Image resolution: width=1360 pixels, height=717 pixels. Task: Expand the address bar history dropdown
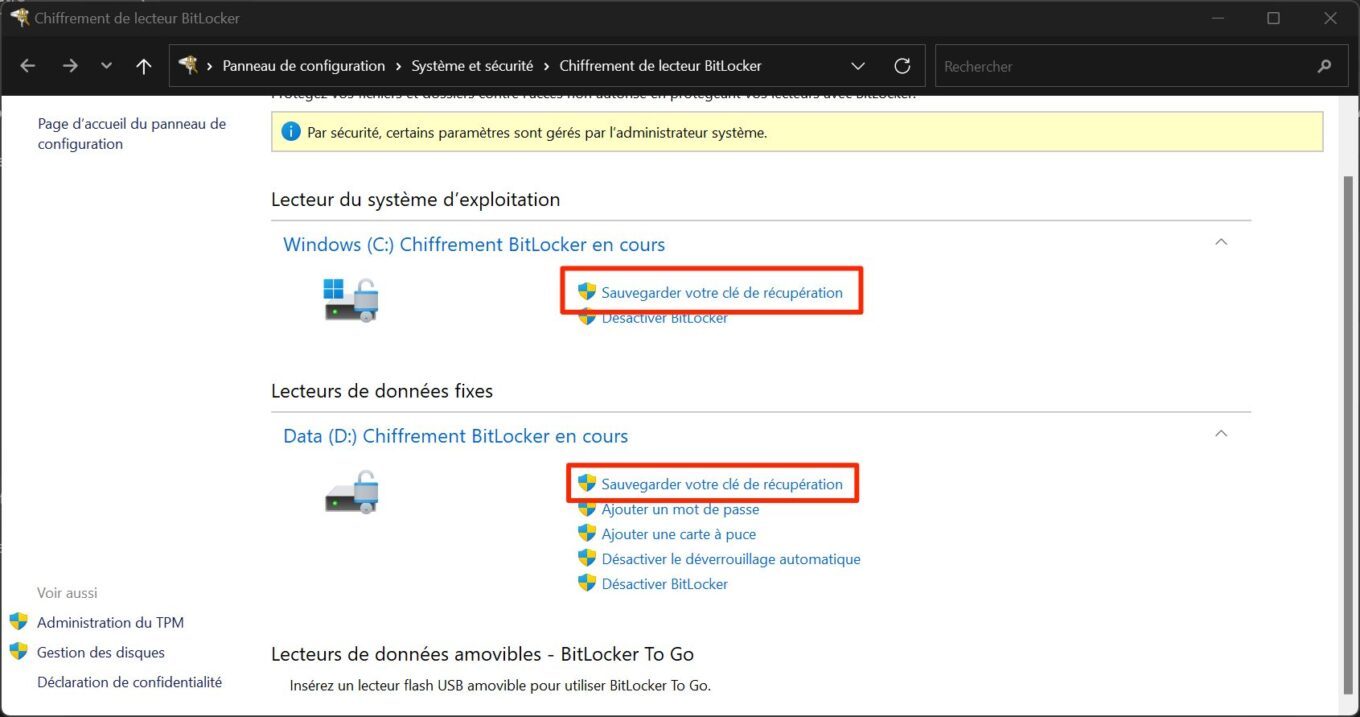pos(858,66)
